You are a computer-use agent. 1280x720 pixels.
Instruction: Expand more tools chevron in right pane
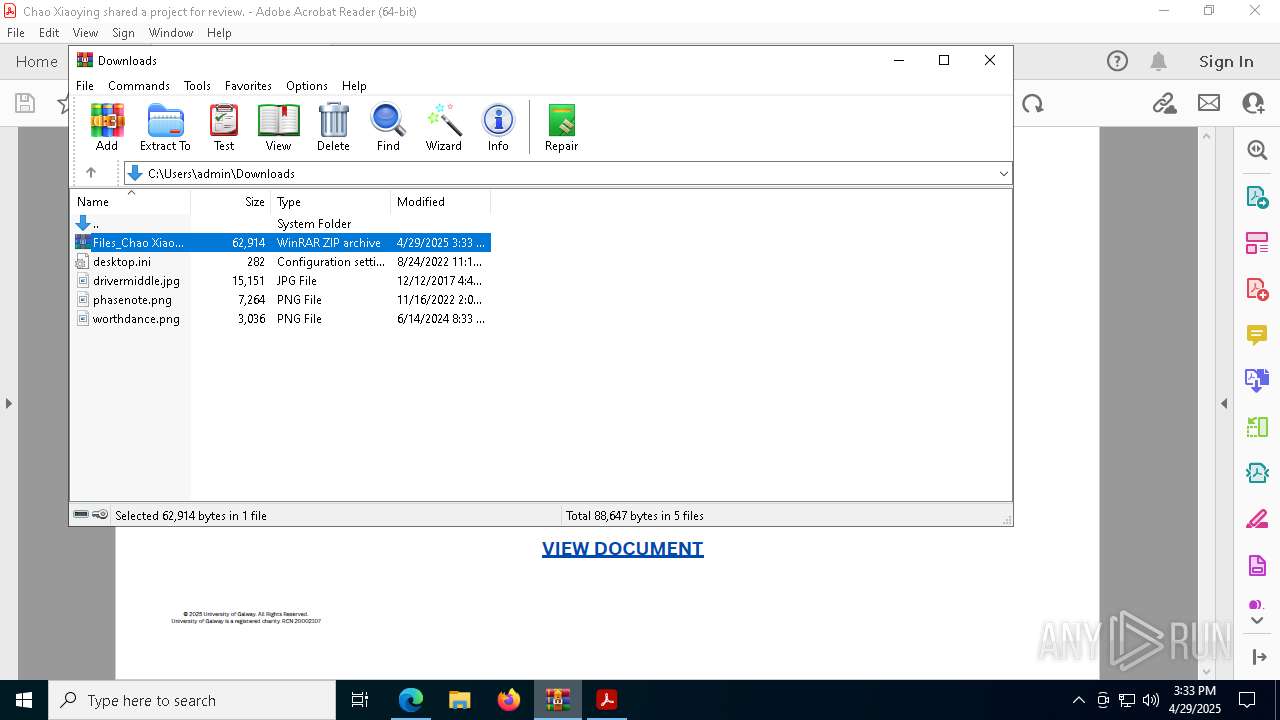point(1257,621)
